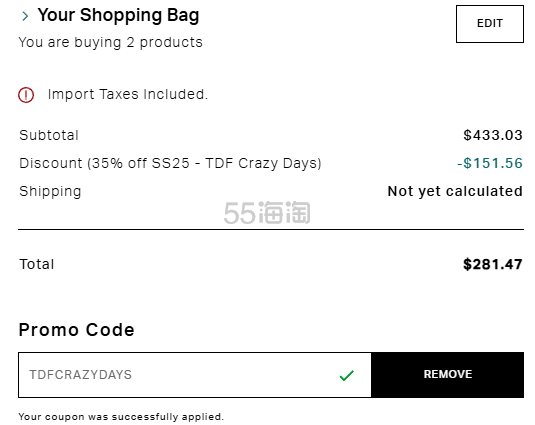Click the Subtotal amount $433.03
The height and width of the screenshot is (425, 535).
point(493,135)
